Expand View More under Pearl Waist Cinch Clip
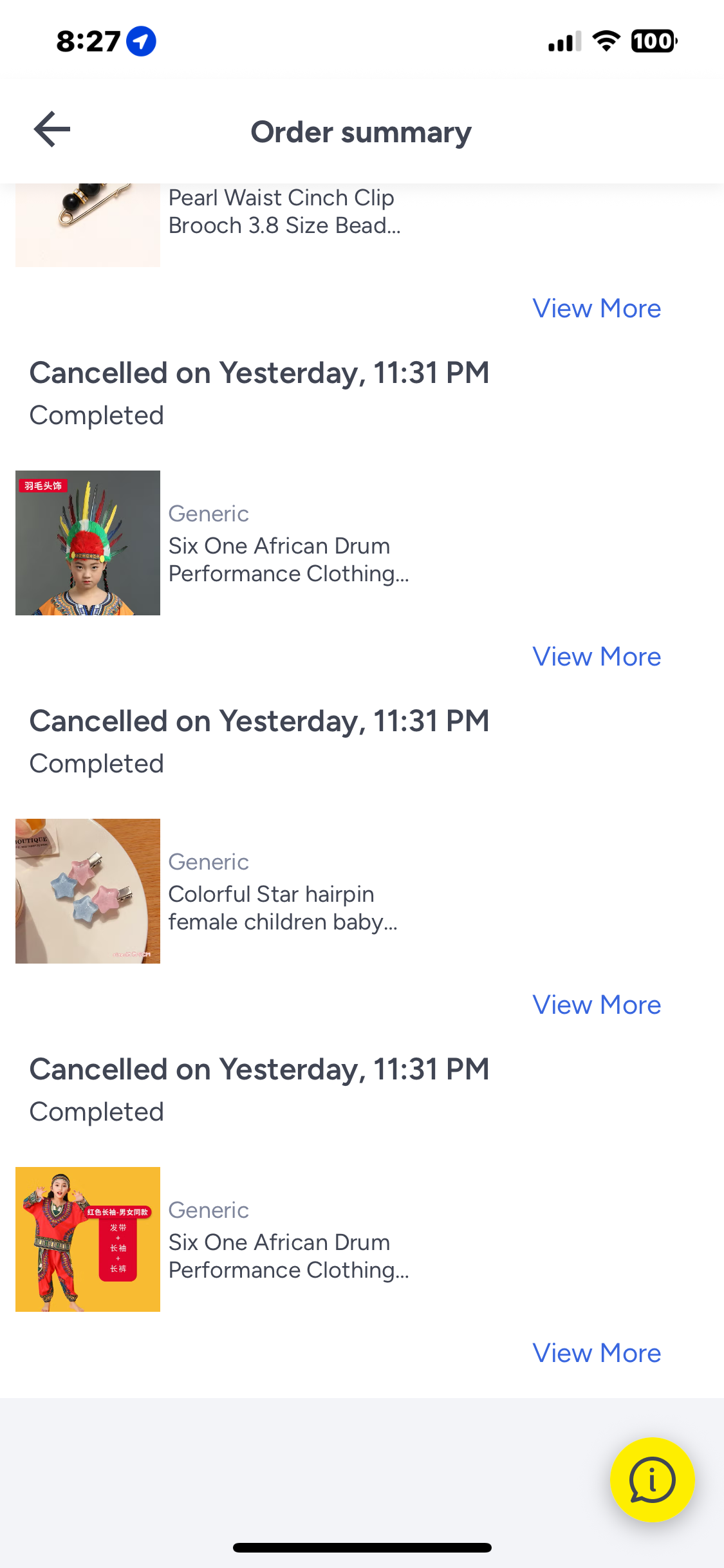The width and height of the screenshot is (724, 1568). [596, 308]
